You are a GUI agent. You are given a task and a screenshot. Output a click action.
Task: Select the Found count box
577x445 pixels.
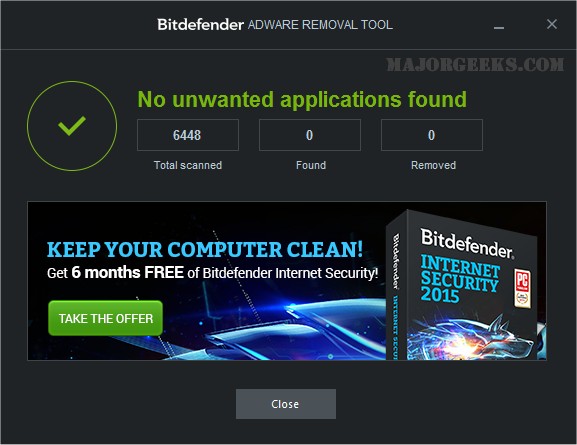(x=309, y=135)
